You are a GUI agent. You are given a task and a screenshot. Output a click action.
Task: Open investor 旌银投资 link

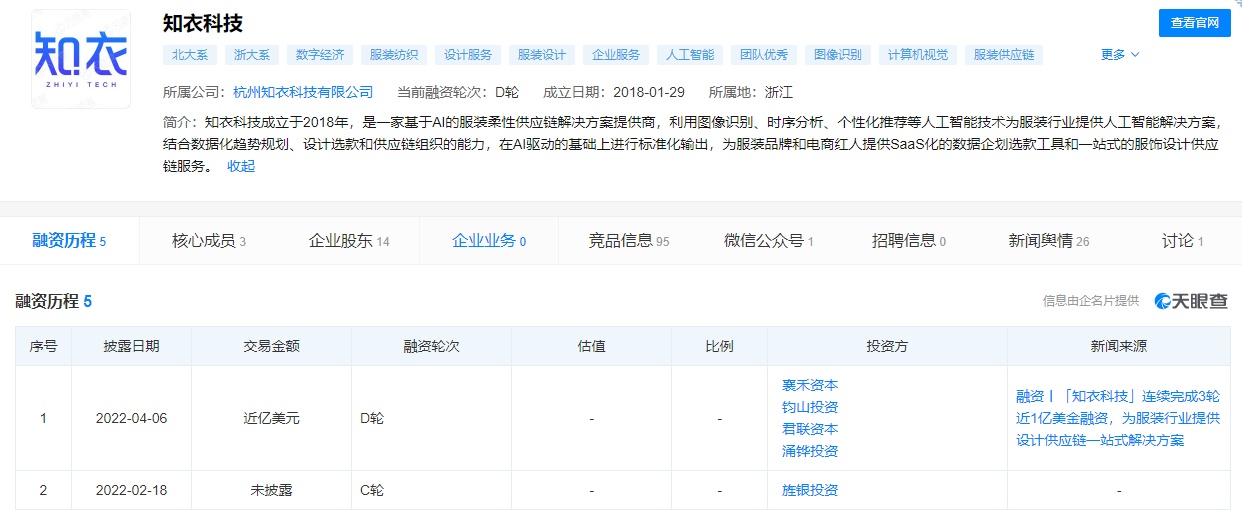pyautogui.click(x=810, y=490)
